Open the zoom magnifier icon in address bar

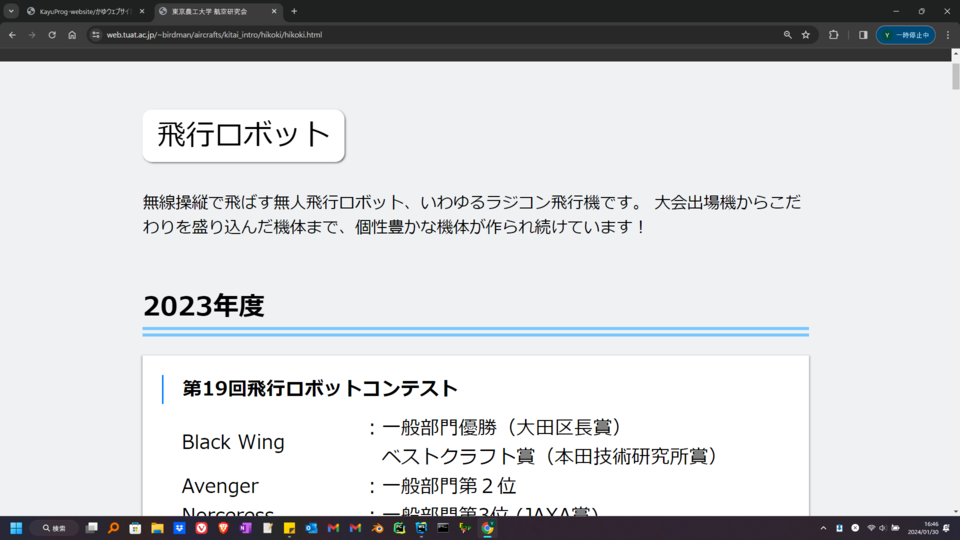point(788,35)
